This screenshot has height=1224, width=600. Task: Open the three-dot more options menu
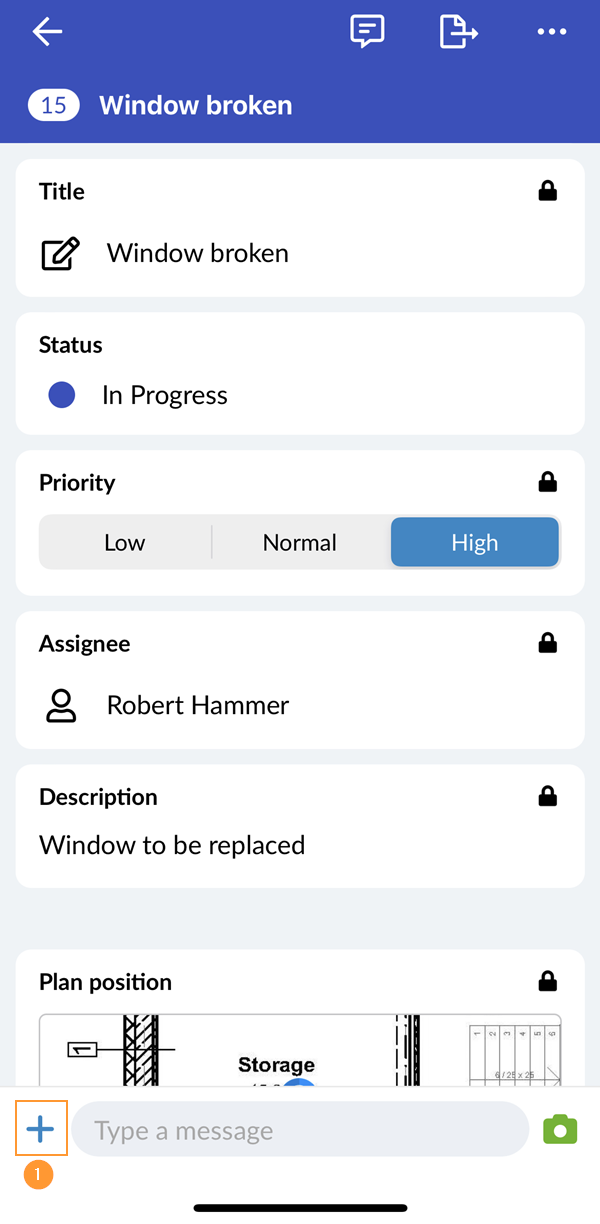[x=551, y=32]
